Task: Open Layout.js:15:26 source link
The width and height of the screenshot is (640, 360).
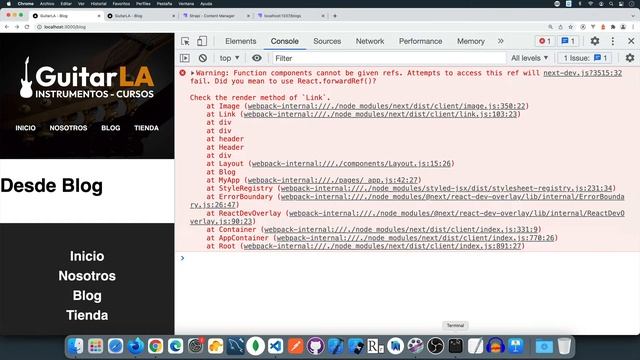Action: coord(351,164)
